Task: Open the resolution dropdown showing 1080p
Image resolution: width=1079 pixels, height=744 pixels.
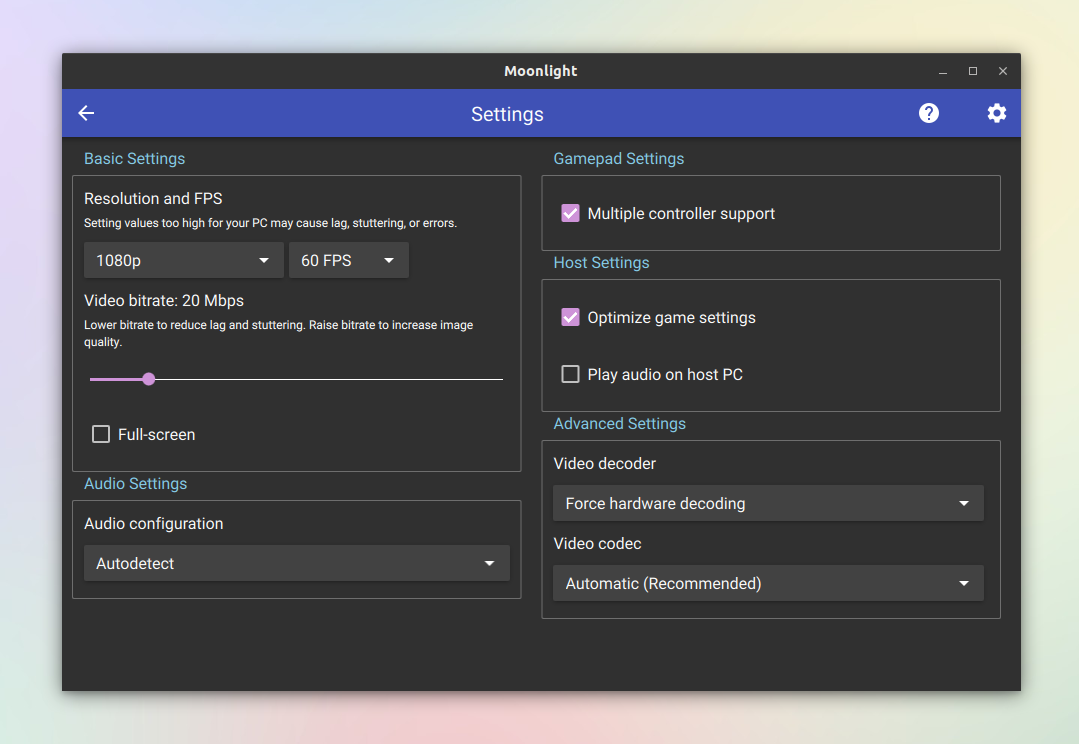Action: [183, 260]
